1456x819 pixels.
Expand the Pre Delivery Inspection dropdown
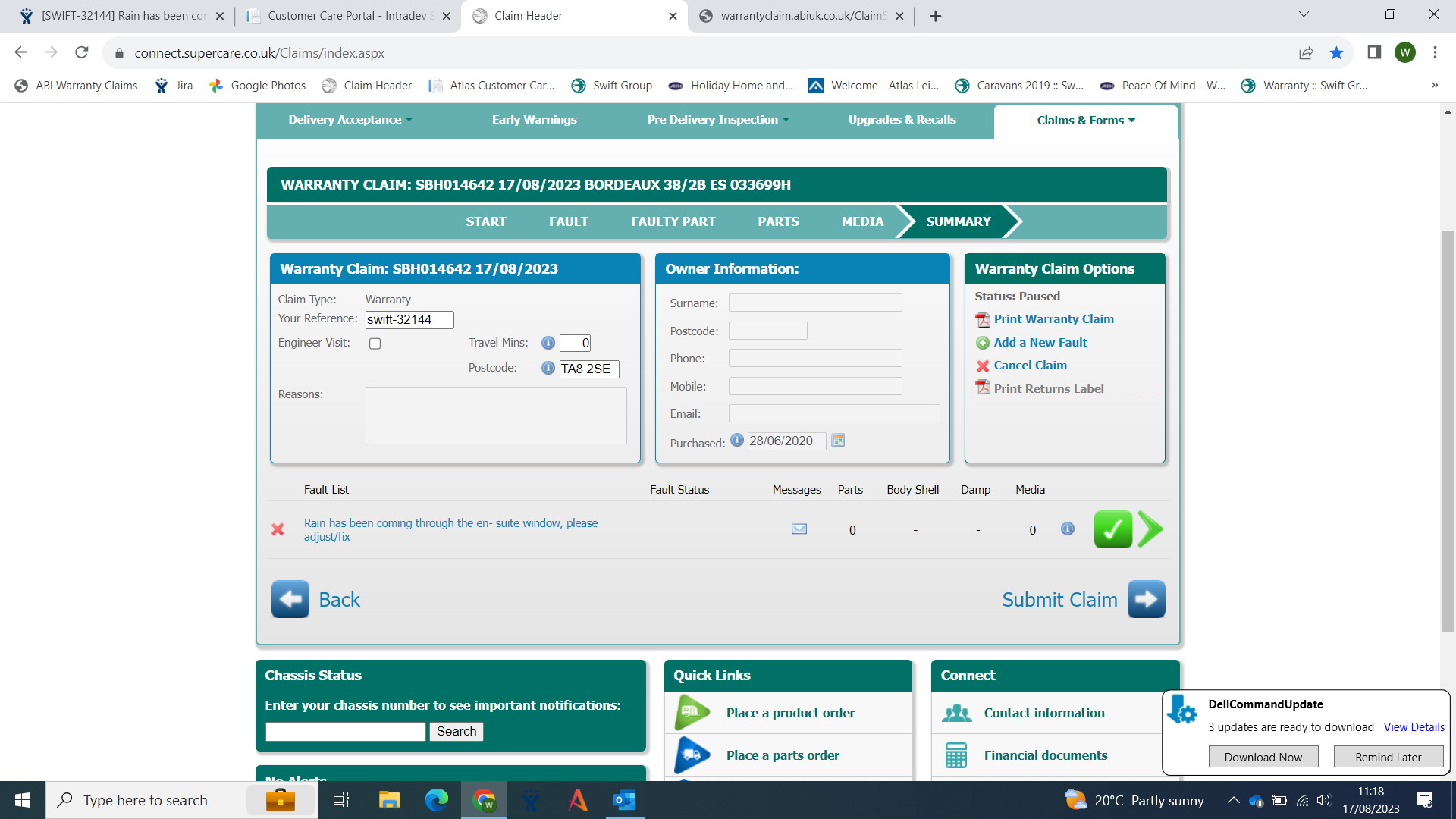pos(718,120)
